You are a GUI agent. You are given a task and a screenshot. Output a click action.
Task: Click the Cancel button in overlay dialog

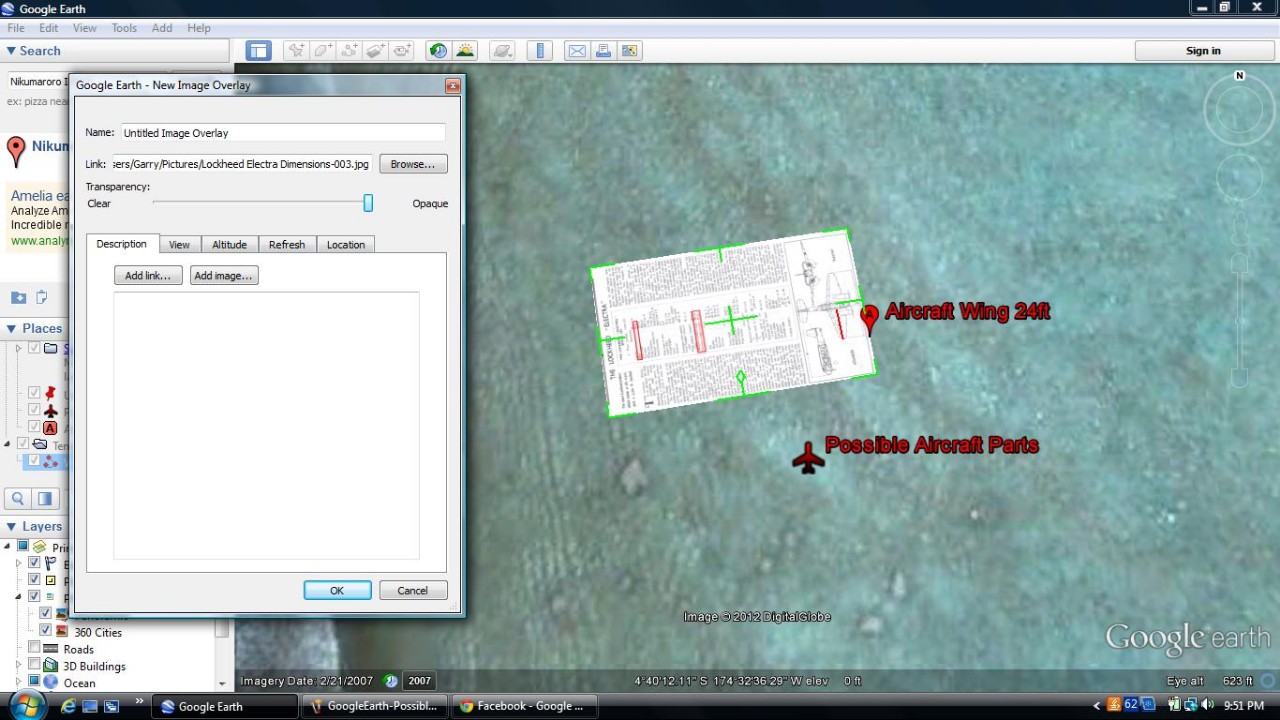pyautogui.click(x=413, y=590)
